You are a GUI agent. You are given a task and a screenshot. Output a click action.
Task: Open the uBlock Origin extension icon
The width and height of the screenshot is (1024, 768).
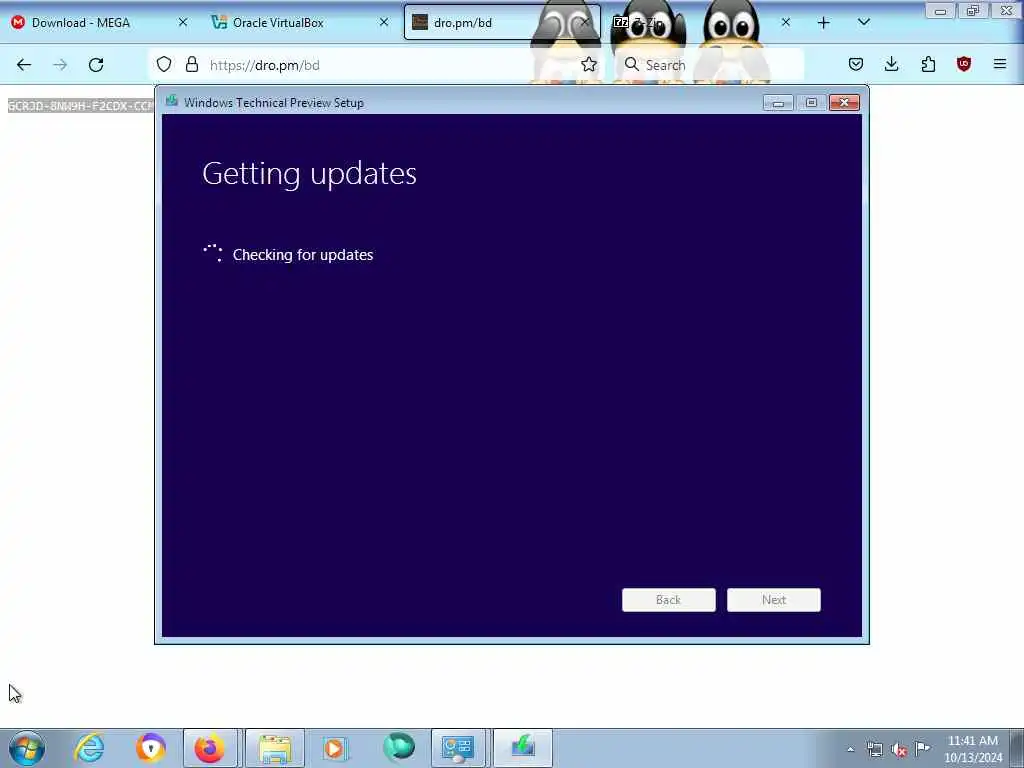point(963,64)
